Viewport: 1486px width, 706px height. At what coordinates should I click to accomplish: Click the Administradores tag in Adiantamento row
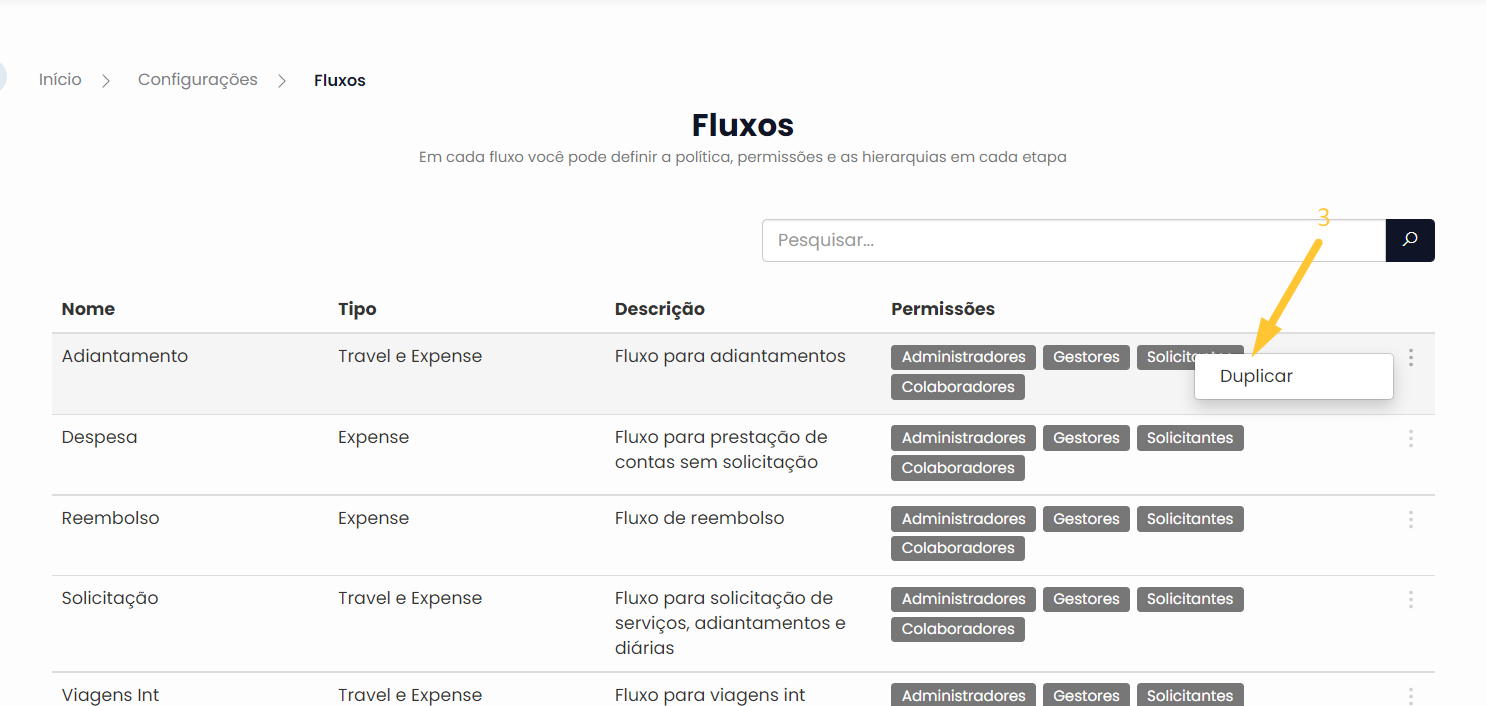963,357
